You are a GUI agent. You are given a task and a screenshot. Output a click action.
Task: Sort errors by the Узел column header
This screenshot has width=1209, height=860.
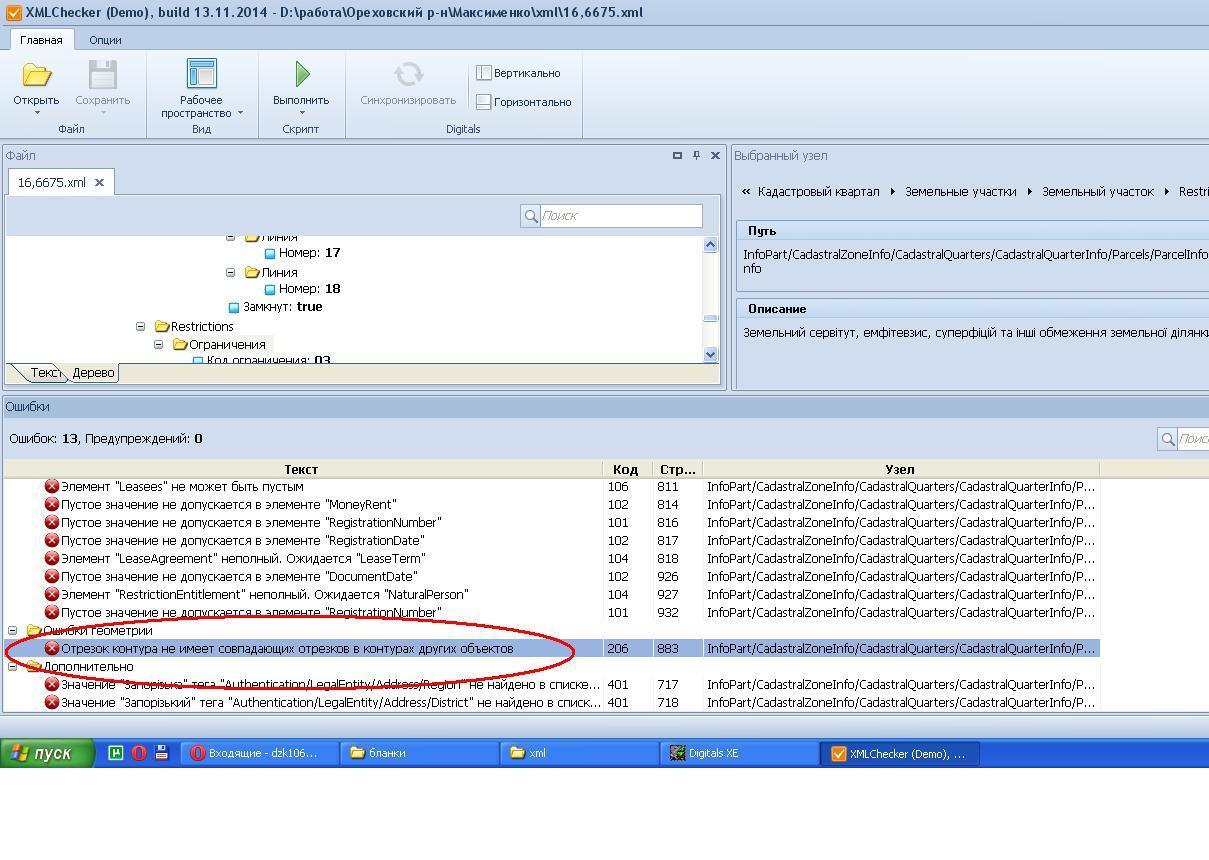click(900, 469)
